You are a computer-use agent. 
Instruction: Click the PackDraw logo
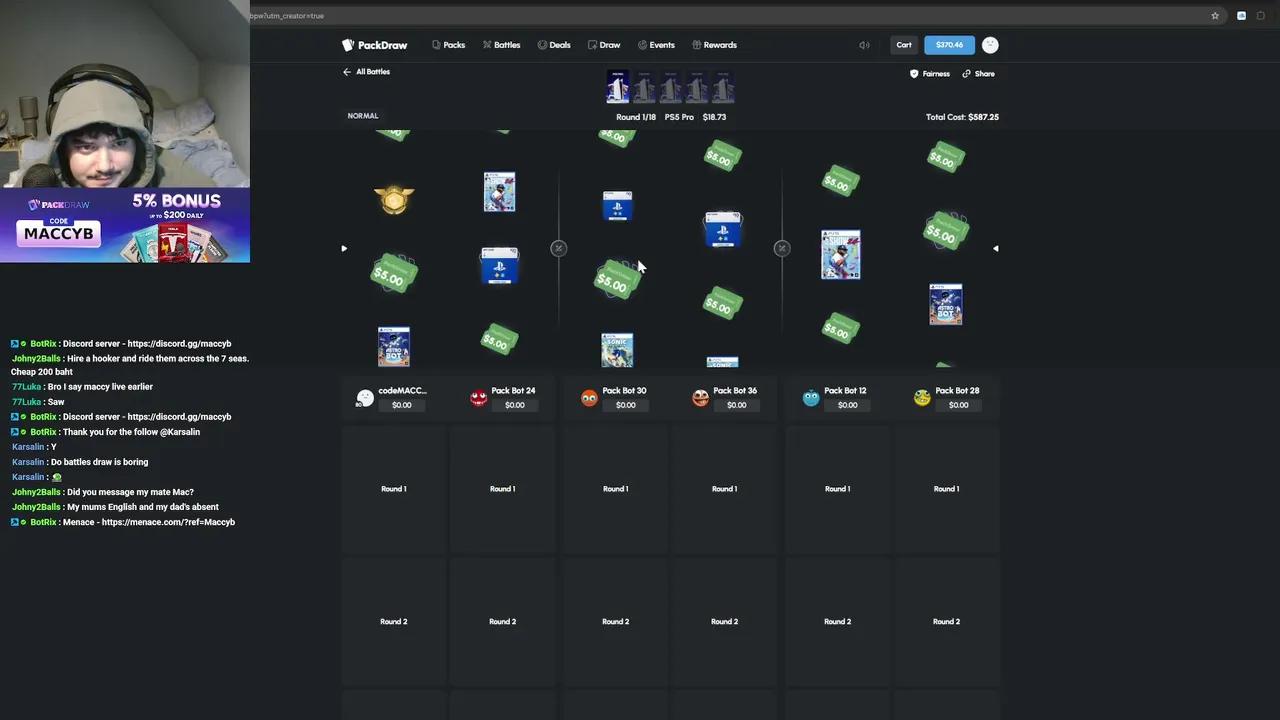[x=375, y=45]
